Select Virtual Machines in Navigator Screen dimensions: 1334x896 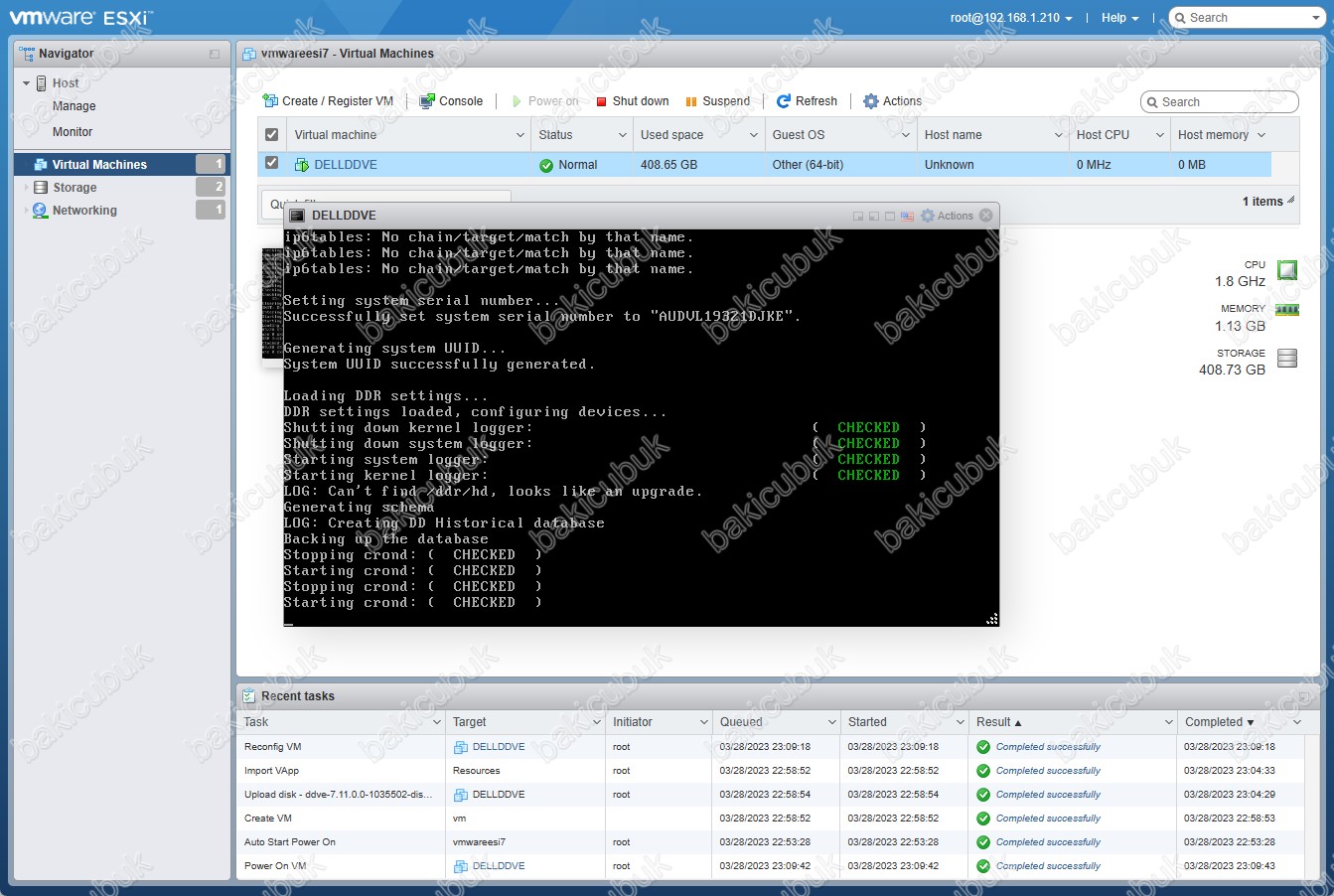pos(99,165)
